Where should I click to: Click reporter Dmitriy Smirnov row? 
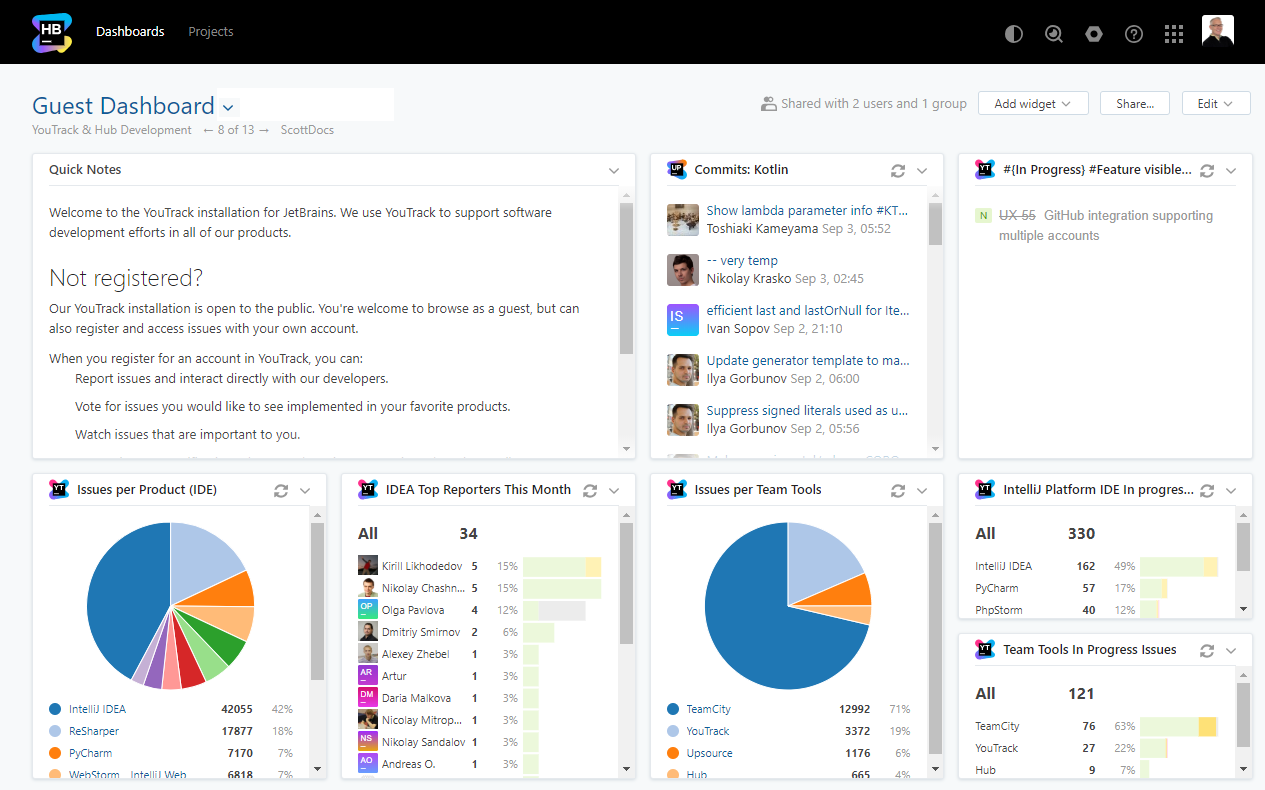click(480, 632)
